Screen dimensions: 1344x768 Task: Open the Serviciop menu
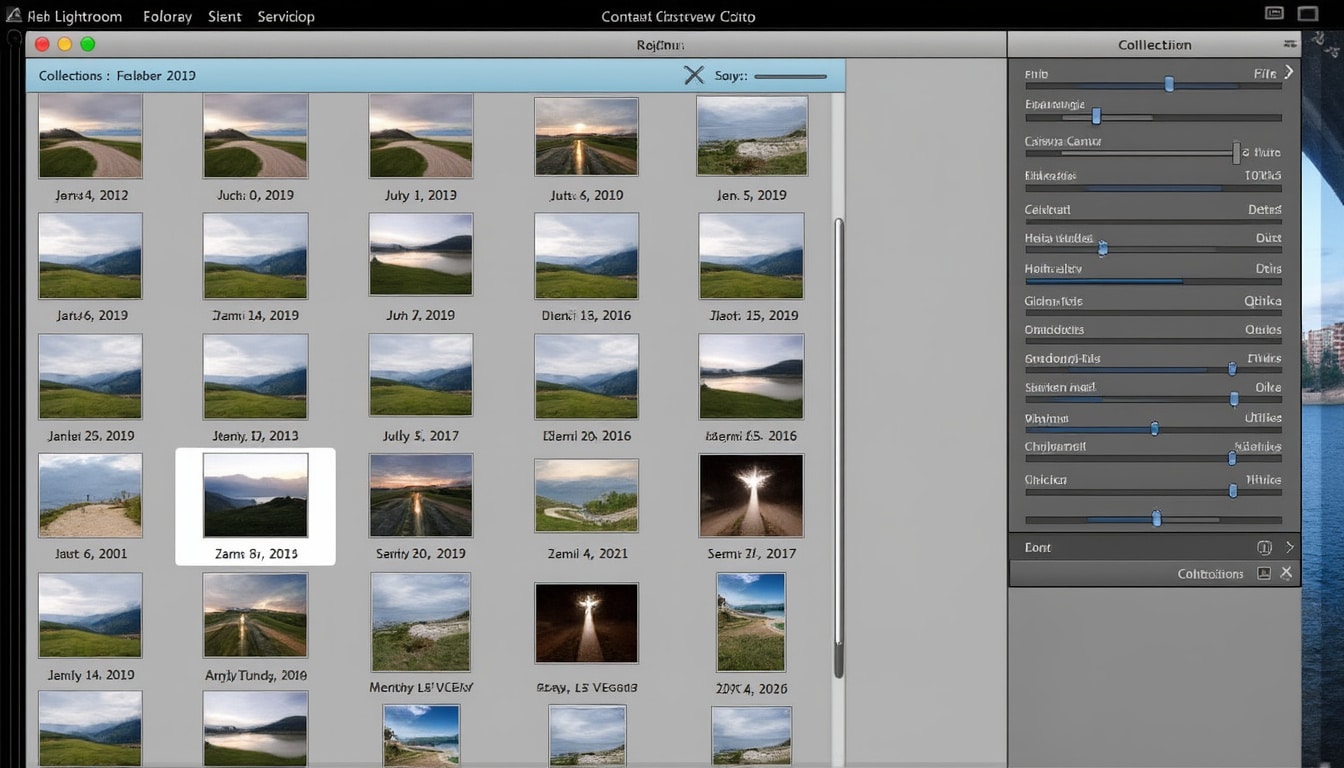tap(286, 16)
